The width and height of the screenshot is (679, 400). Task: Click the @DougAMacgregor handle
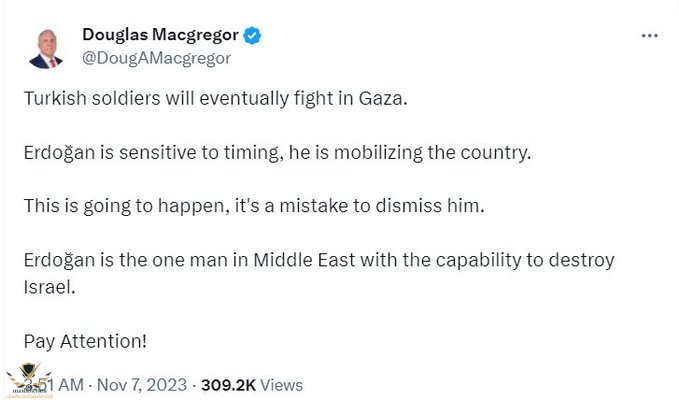pos(156,58)
